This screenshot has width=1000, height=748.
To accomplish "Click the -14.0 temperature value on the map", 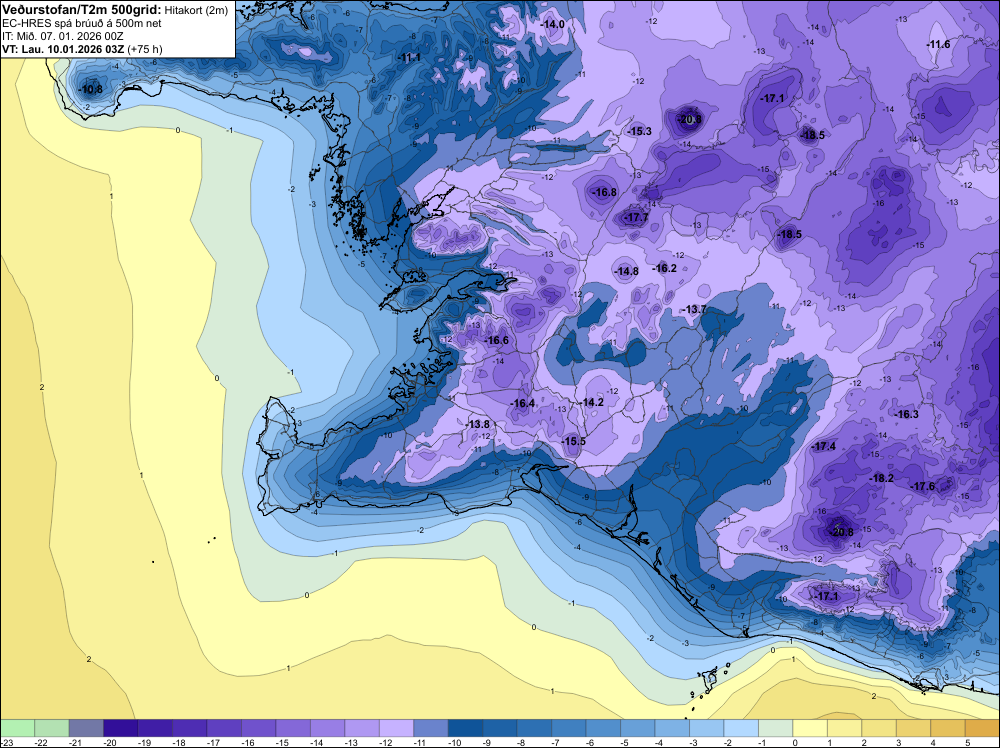I will click(x=553, y=24).
